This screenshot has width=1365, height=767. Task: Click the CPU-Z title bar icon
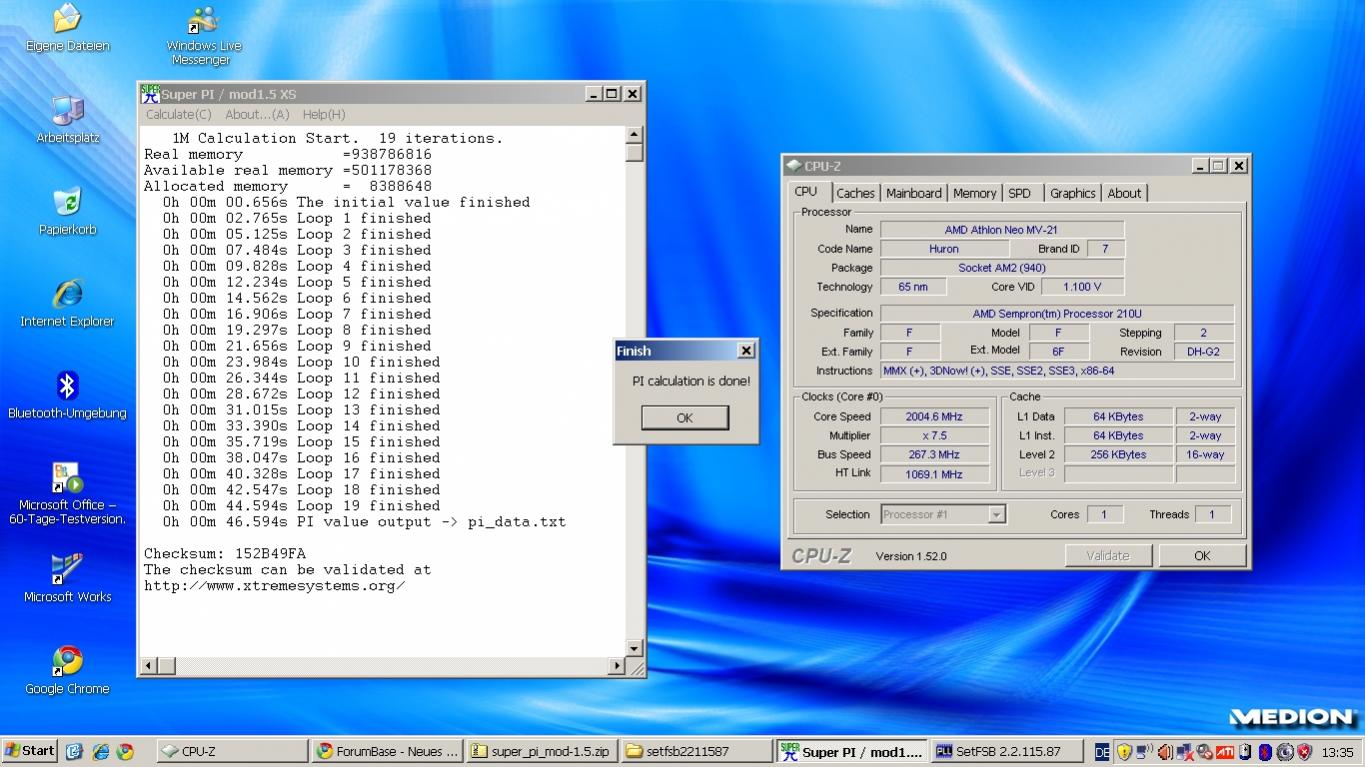[x=794, y=166]
